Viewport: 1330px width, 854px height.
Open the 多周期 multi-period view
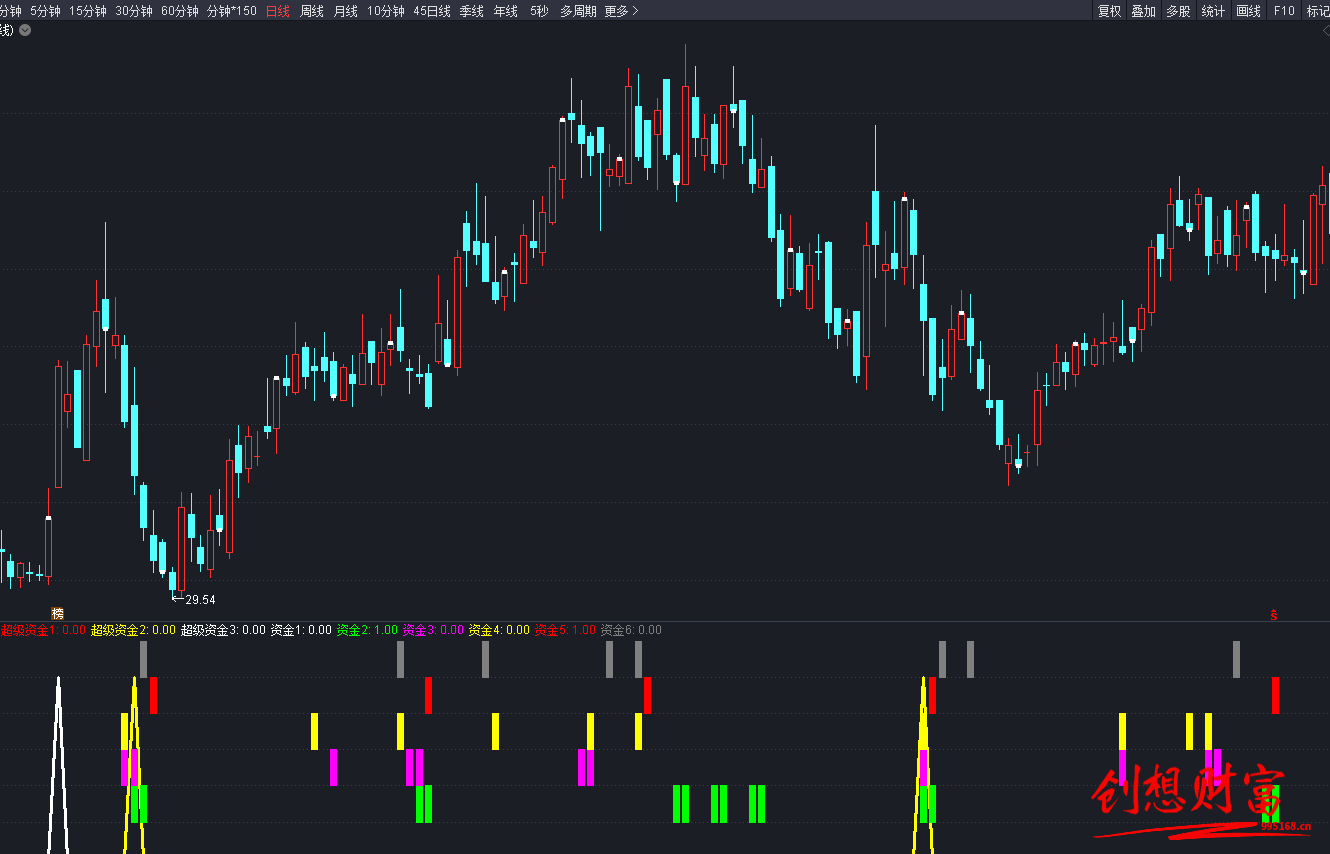(x=578, y=11)
